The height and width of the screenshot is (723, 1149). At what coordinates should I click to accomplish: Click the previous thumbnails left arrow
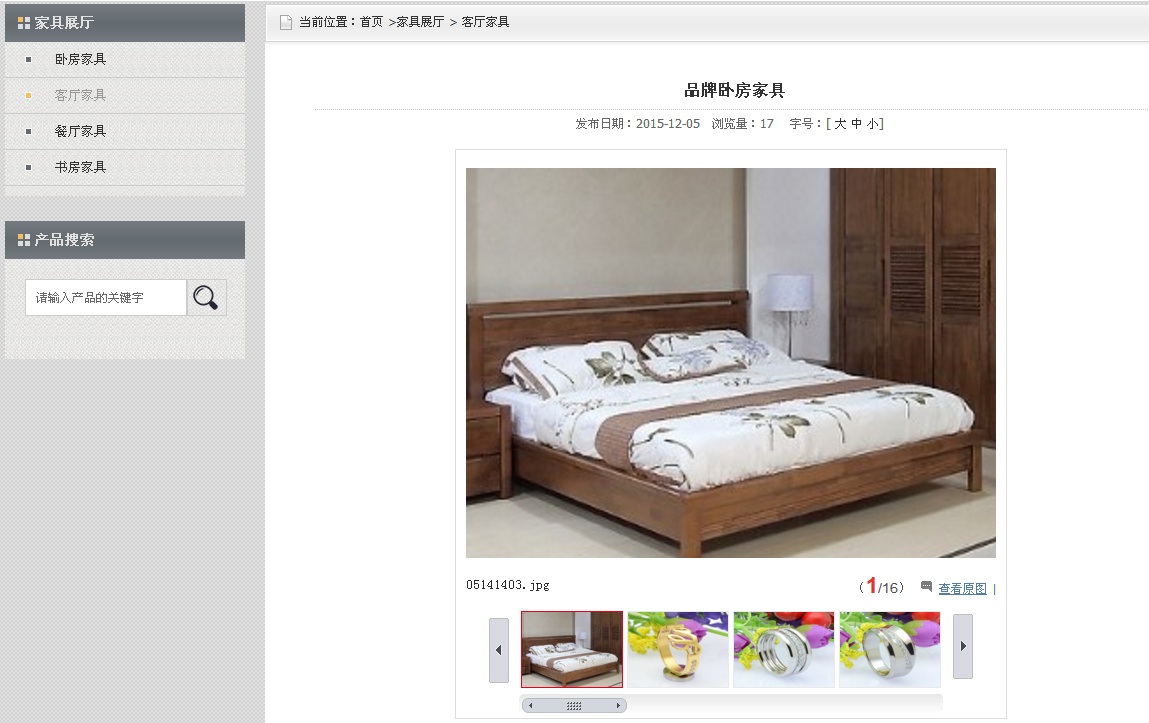(499, 650)
